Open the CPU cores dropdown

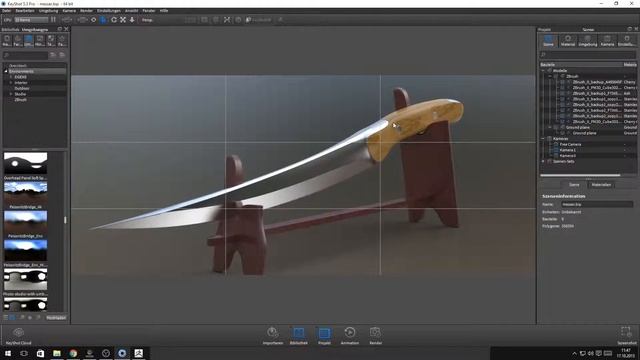31,20
